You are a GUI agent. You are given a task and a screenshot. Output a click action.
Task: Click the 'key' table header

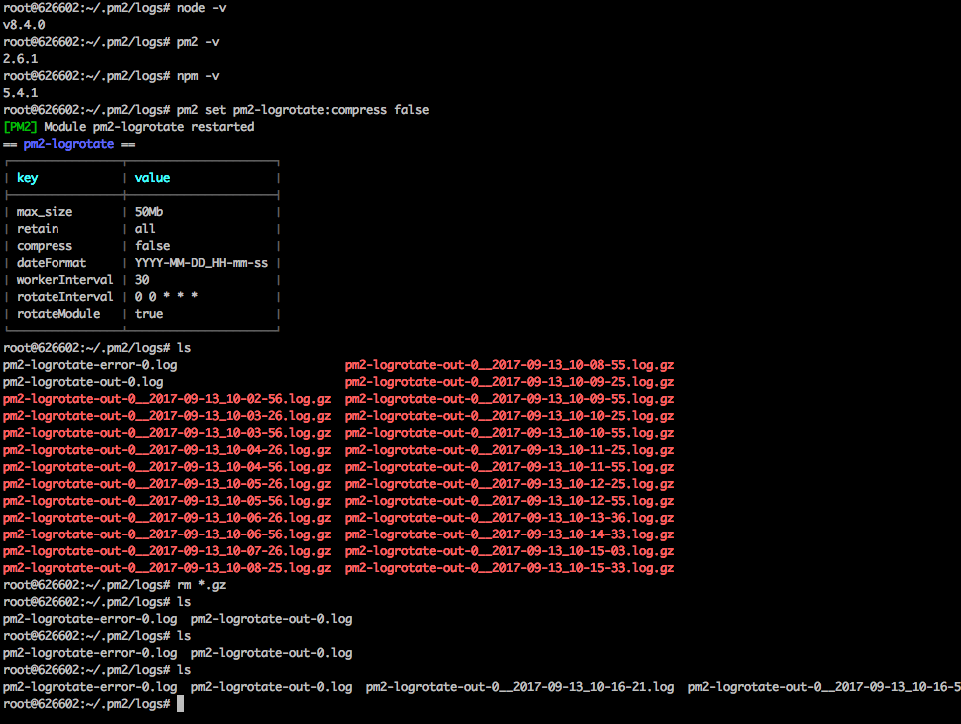[x=28, y=178]
